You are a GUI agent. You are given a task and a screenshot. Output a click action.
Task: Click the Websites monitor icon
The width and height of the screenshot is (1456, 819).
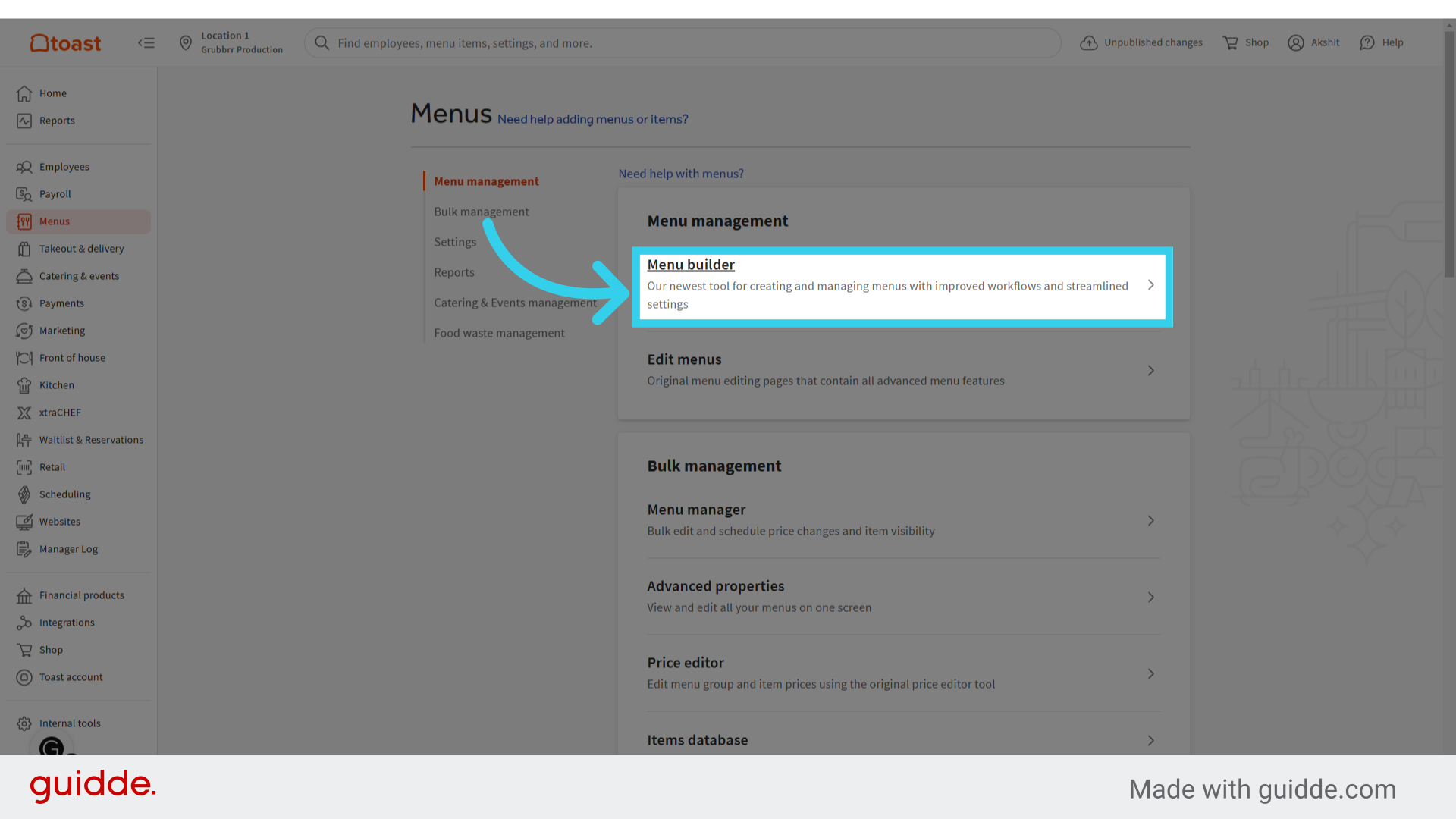click(x=24, y=522)
